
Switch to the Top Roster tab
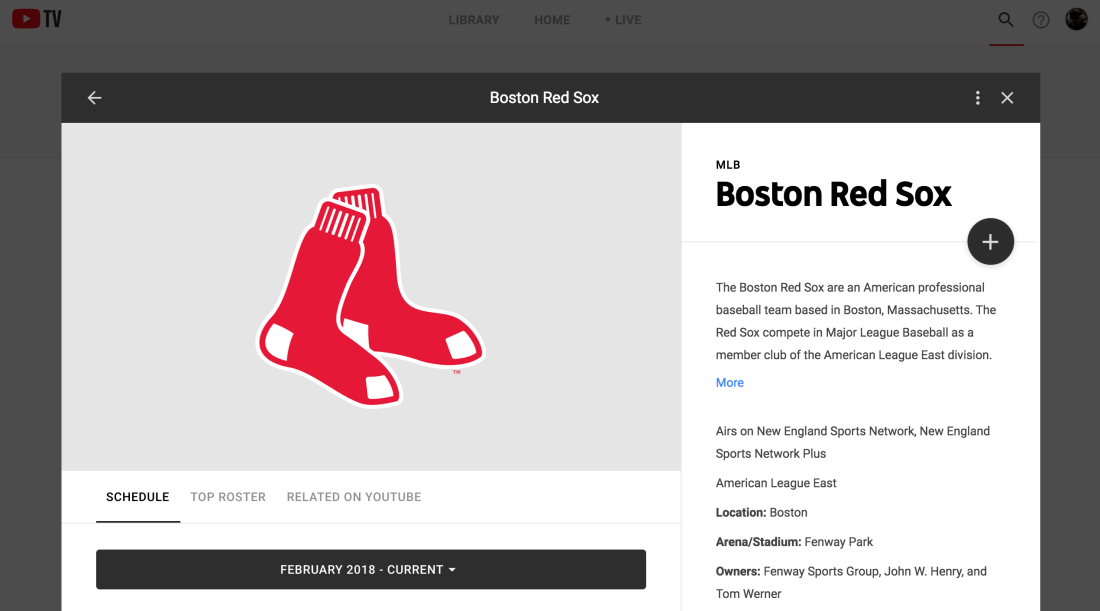228,497
